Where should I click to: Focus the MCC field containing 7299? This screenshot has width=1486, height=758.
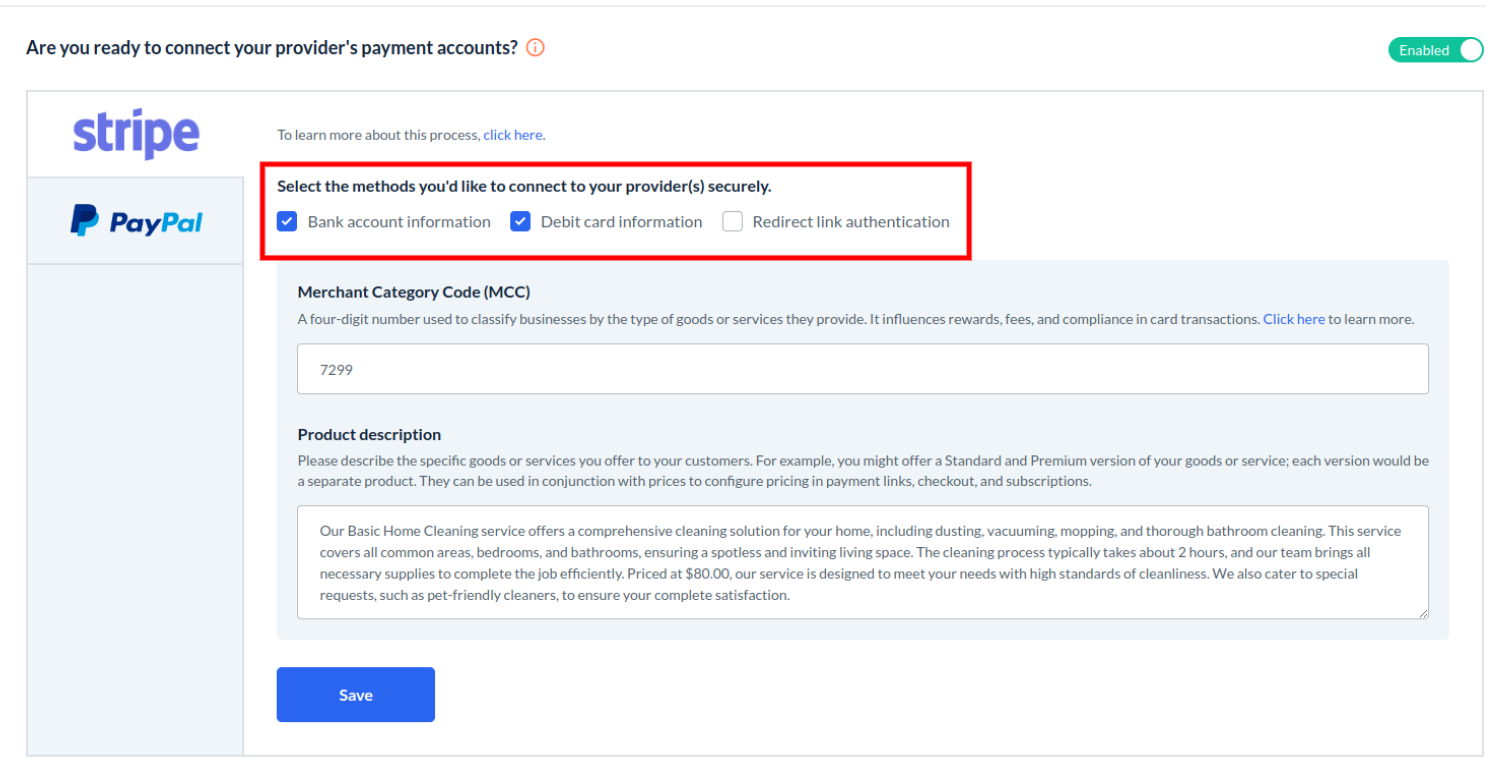pos(862,369)
